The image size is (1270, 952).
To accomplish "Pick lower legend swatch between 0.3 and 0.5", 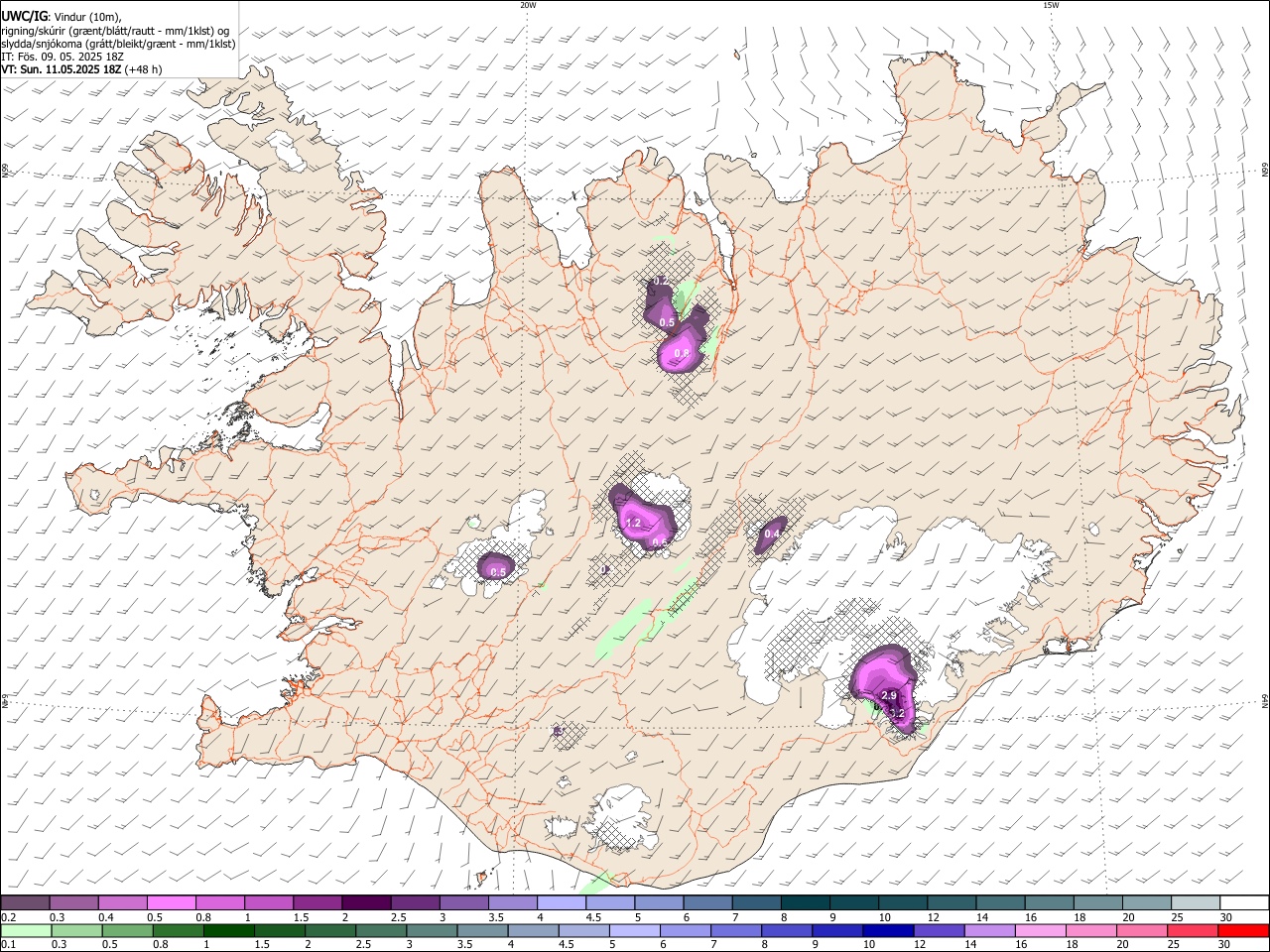I will click(x=76, y=931).
